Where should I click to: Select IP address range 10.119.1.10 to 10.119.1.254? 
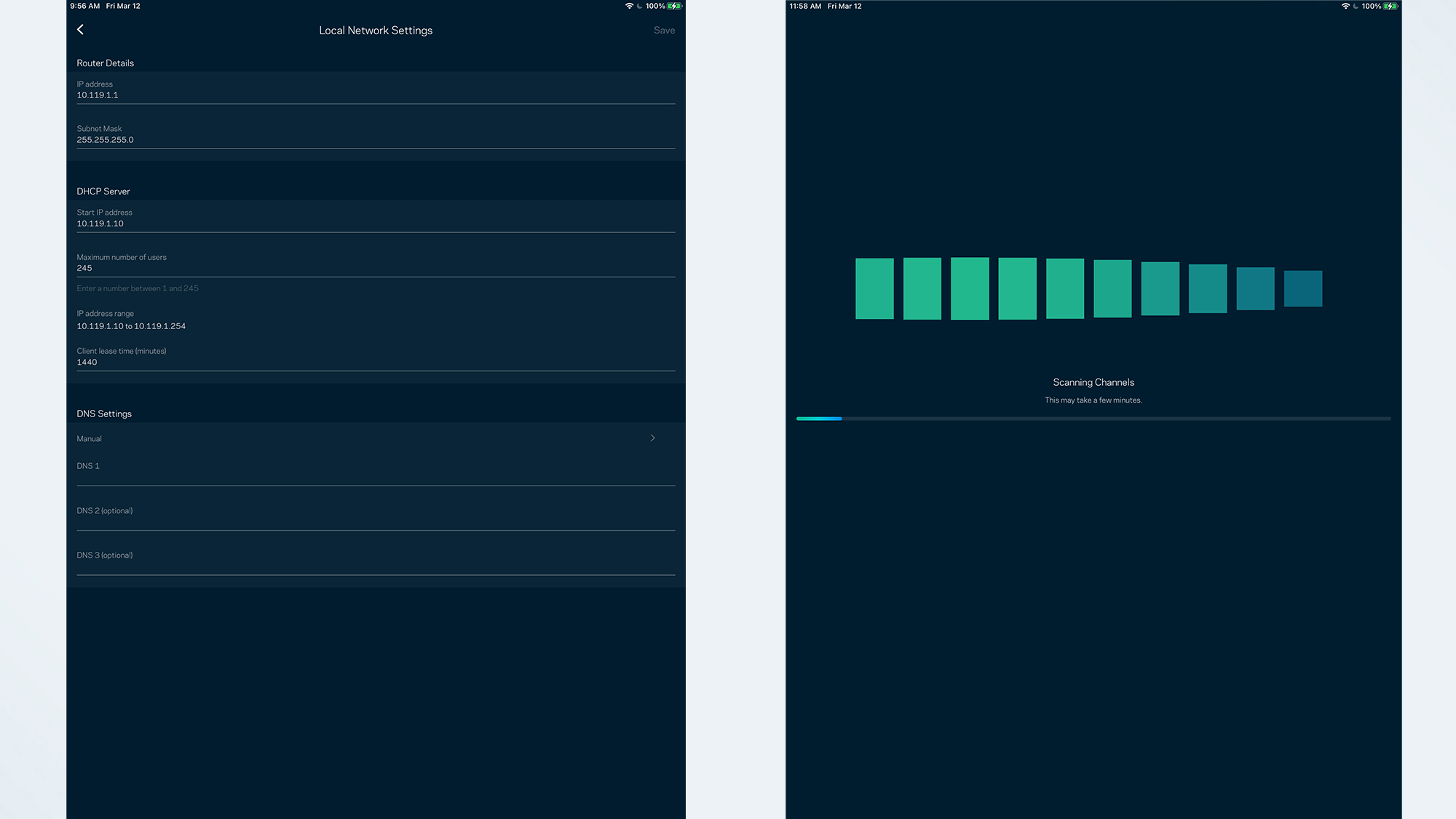click(131, 326)
